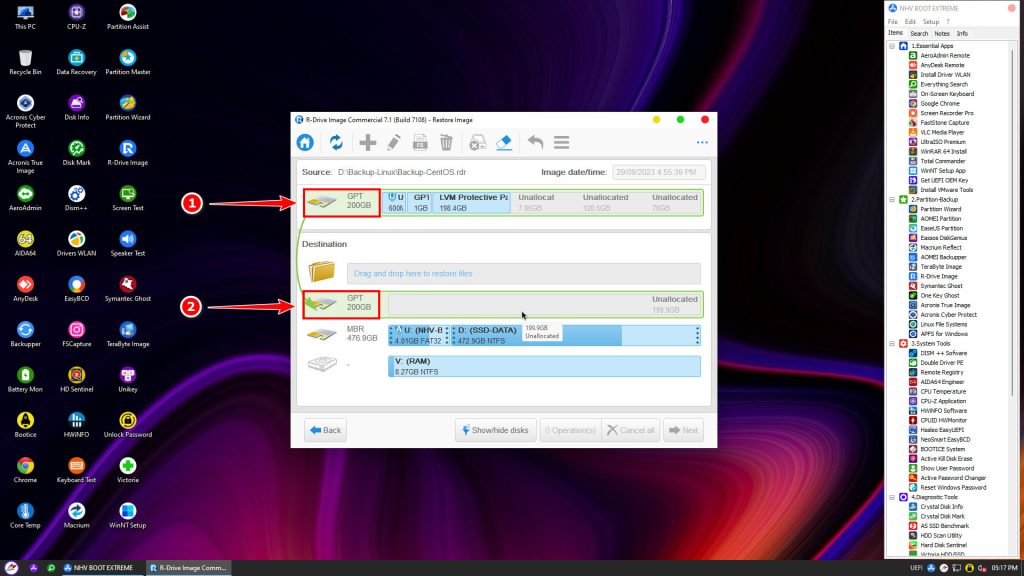Click the trash delete toolbar icon
Screen dimensions: 1024x576
[446, 142]
